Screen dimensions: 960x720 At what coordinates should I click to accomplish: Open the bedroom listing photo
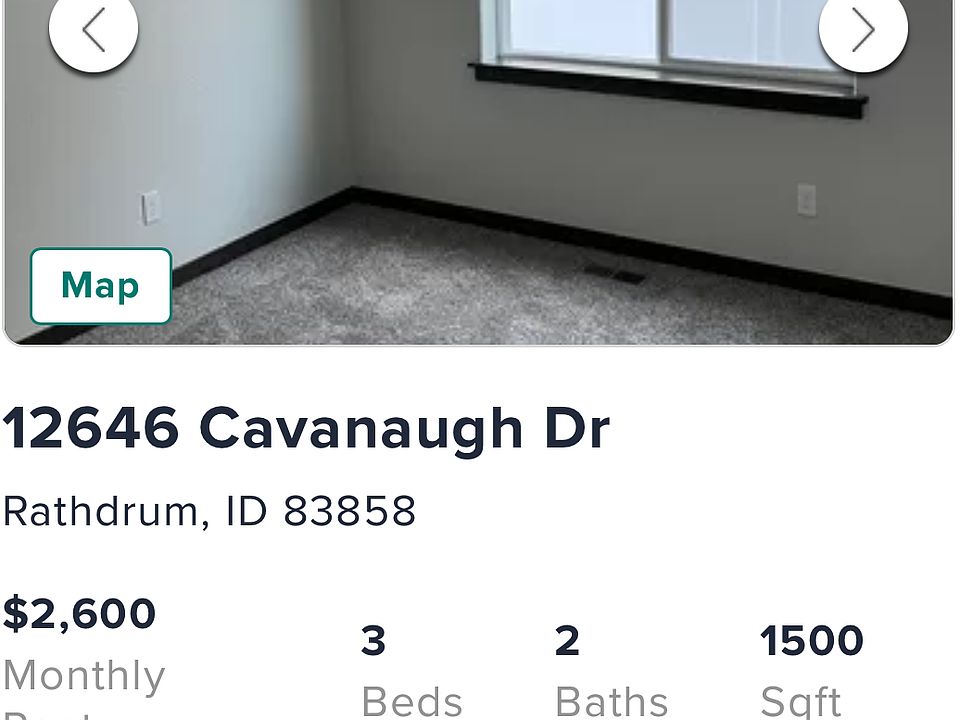(x=479, y=171)
